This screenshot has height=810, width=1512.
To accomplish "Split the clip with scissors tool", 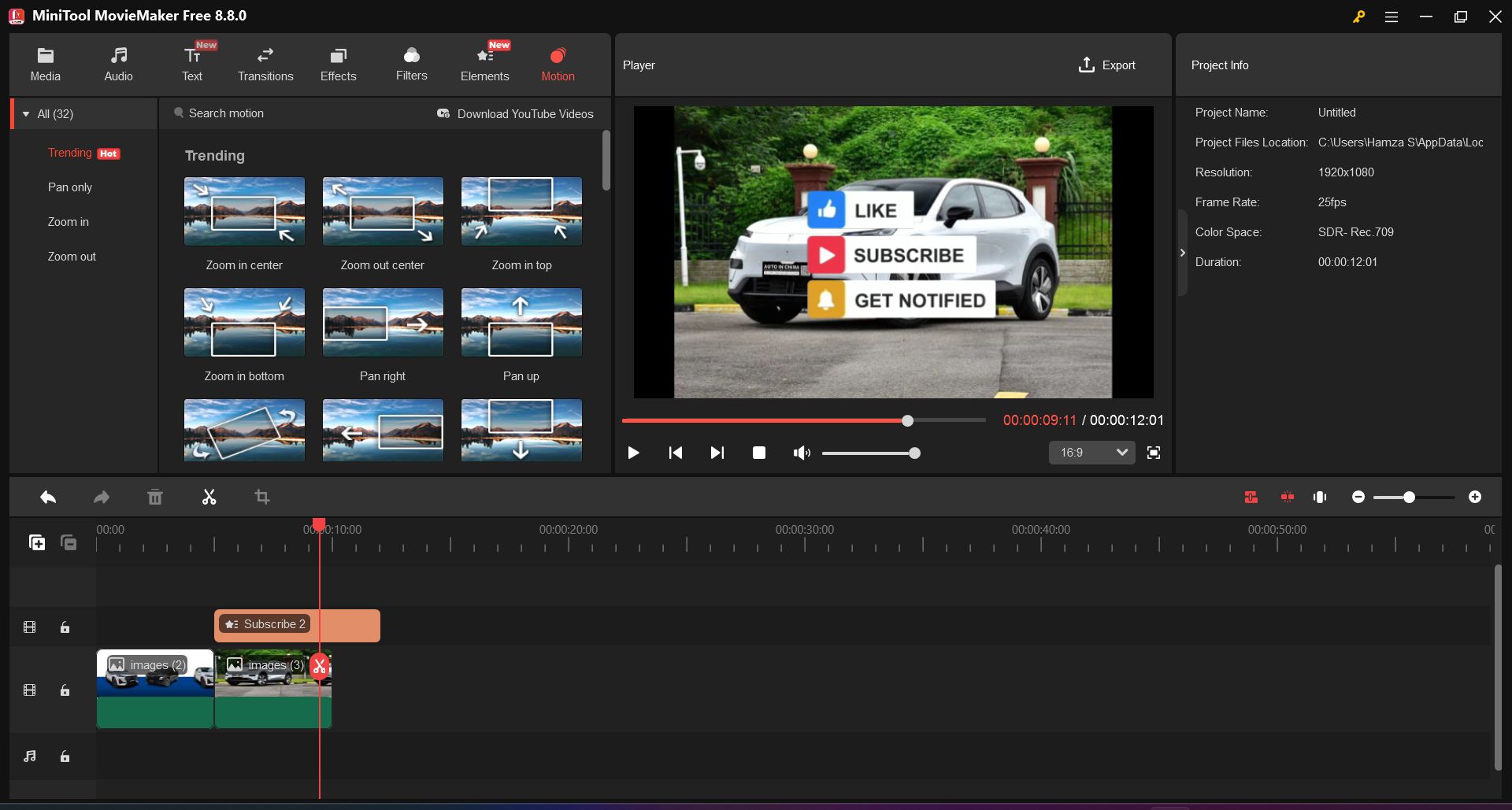I will [209, 497].
